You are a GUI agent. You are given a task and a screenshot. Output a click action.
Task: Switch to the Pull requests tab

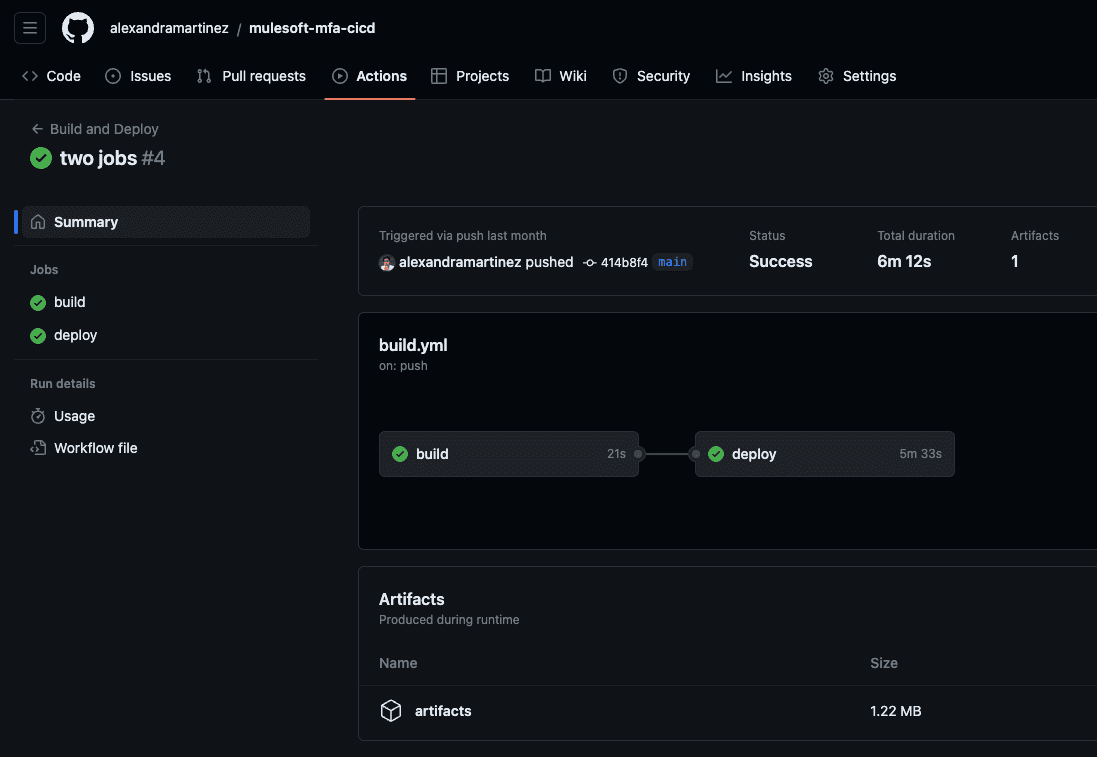[252, 76]
